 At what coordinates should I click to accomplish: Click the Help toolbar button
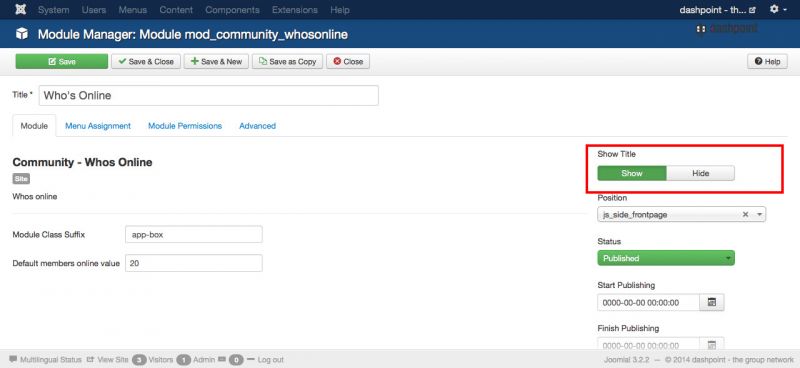click(767, 61)
